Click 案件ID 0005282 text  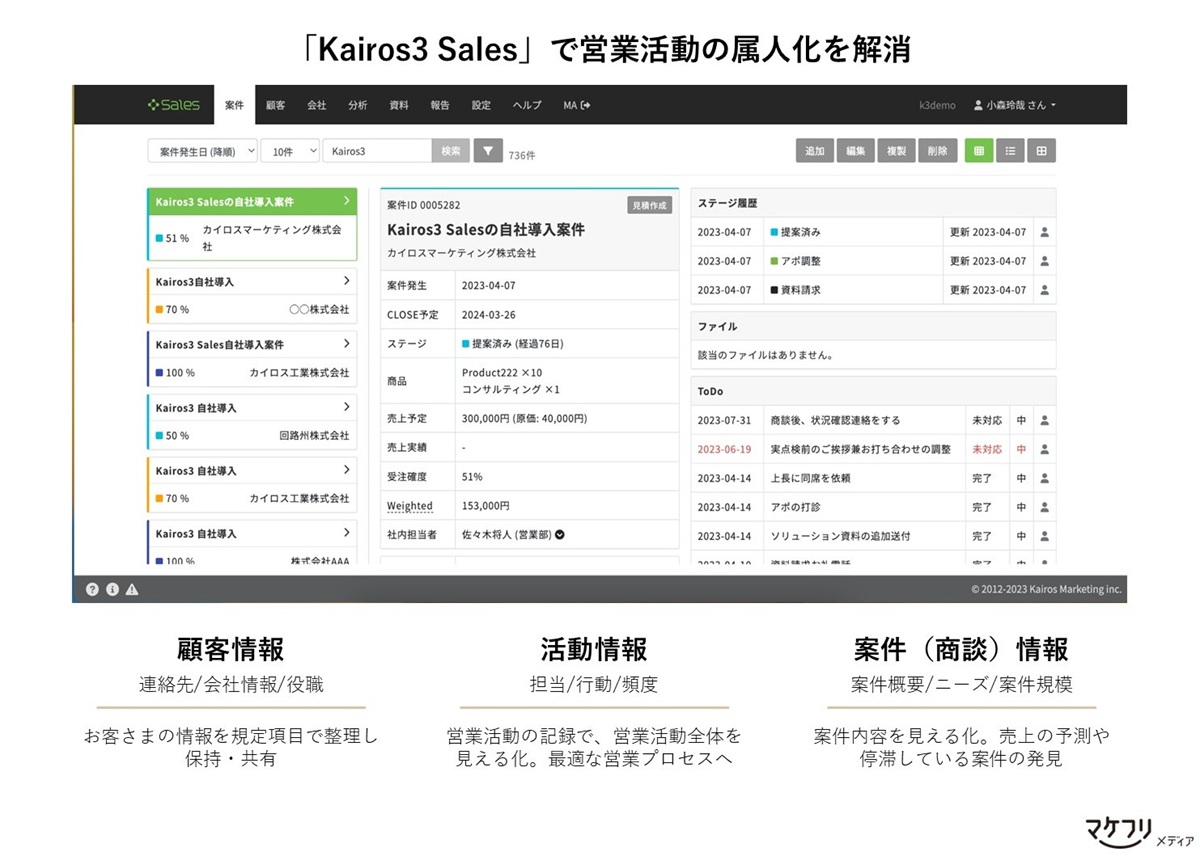(x=424, y=205)
